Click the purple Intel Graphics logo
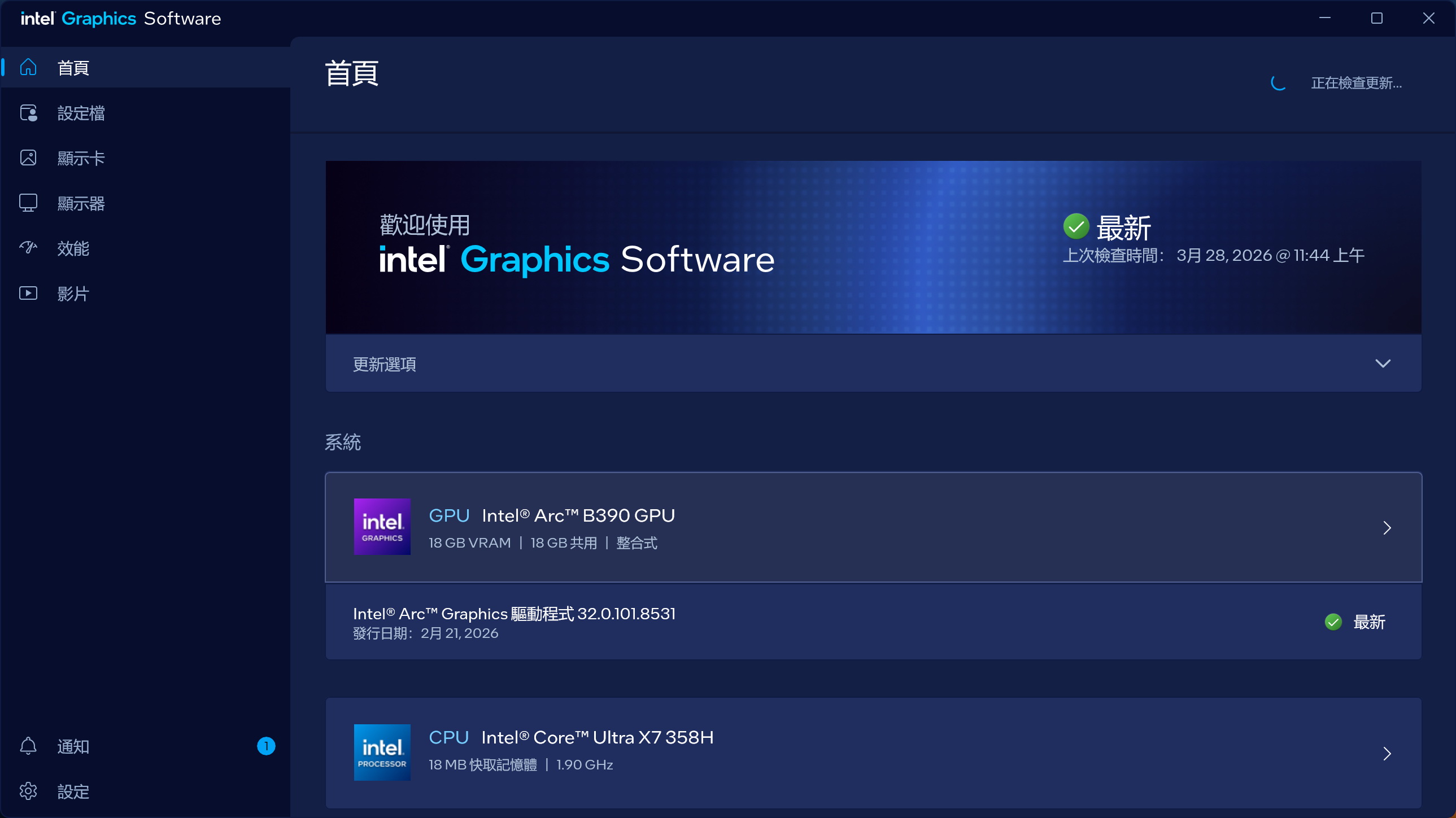1456x818 pixels. click(x=382, y=527)
